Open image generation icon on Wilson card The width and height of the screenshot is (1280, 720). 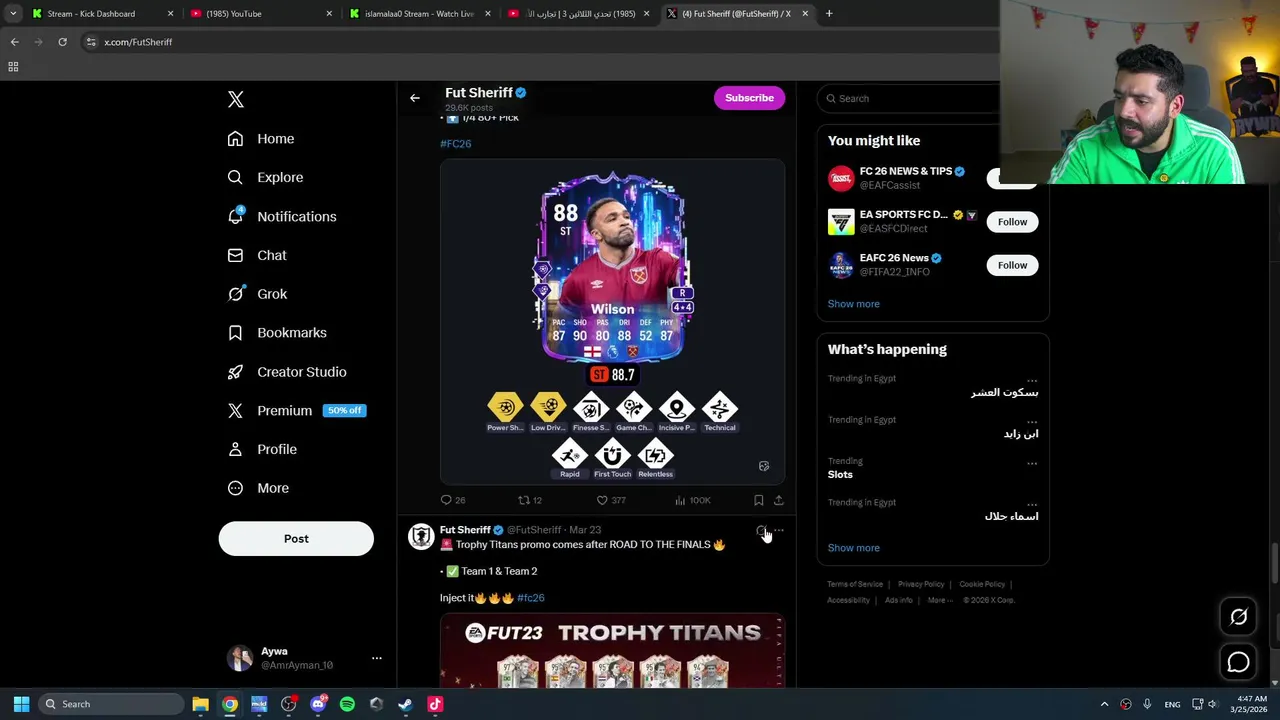tap(764, 466)
